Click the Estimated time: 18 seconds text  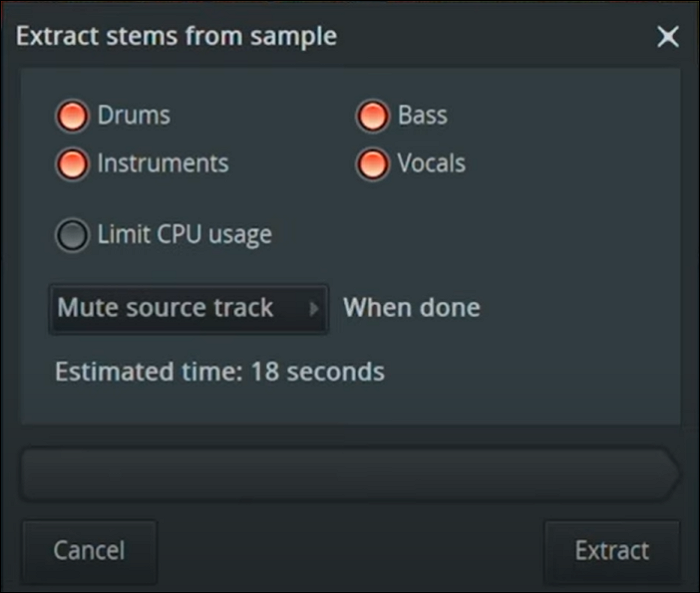(x=219, y=372)
